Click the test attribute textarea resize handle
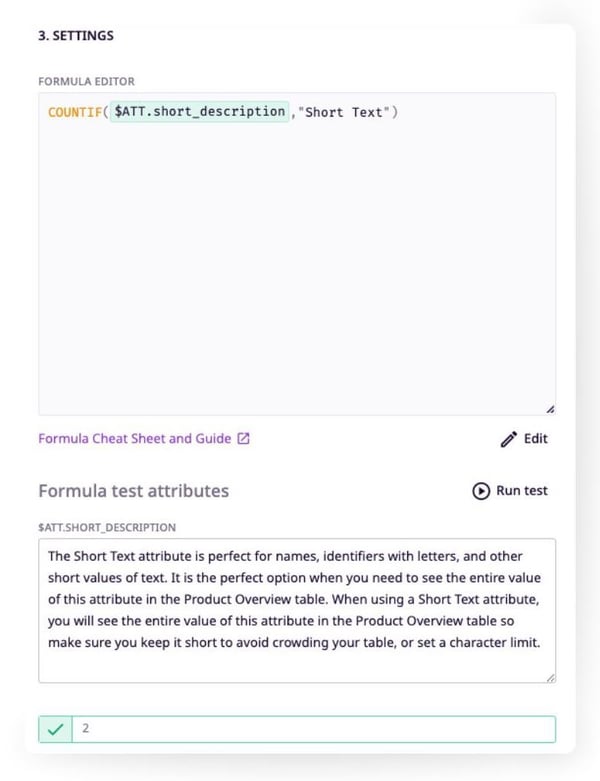The image size is (600, 781). 550,677
